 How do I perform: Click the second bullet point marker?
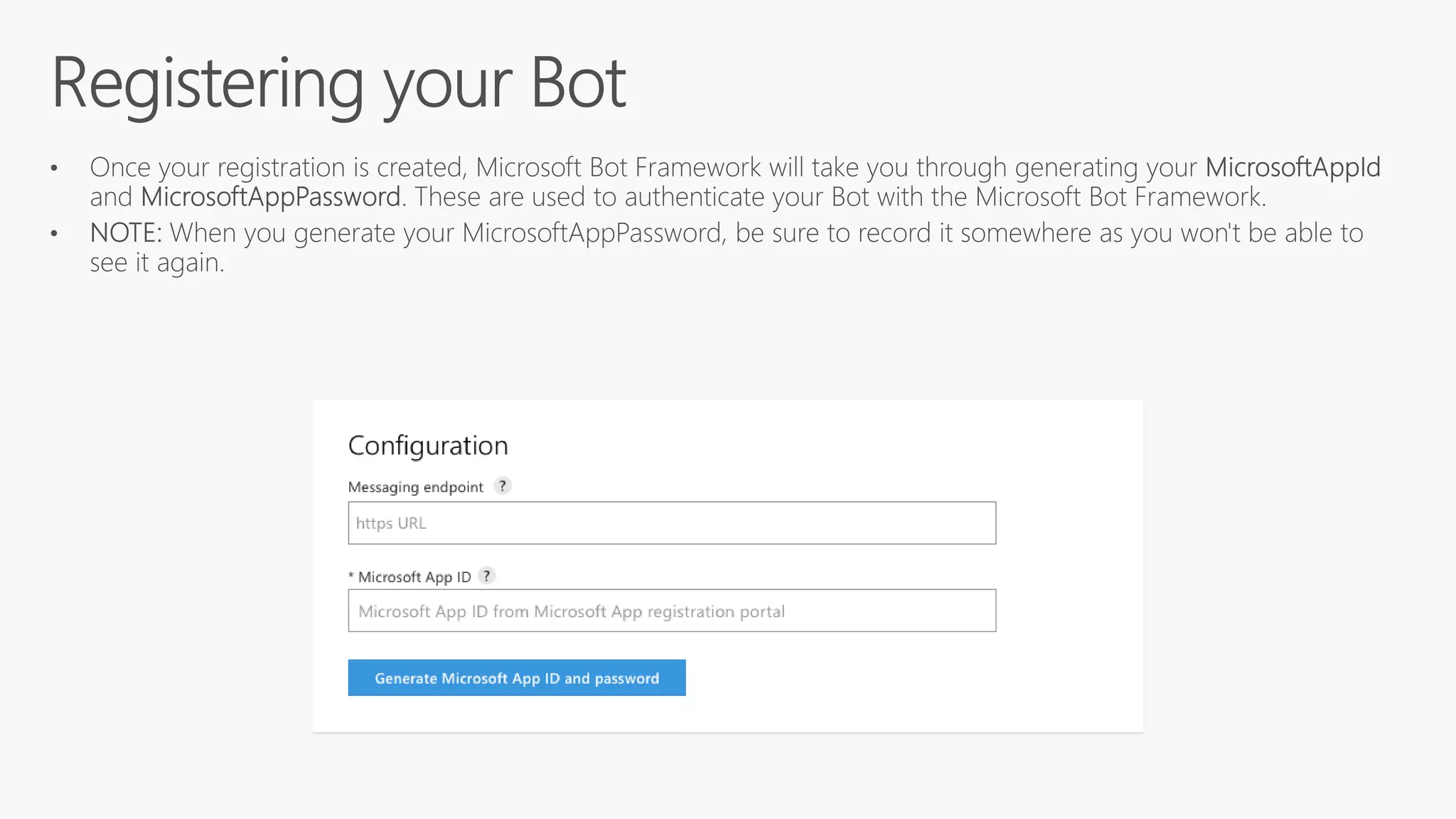(x=54, y=234)
